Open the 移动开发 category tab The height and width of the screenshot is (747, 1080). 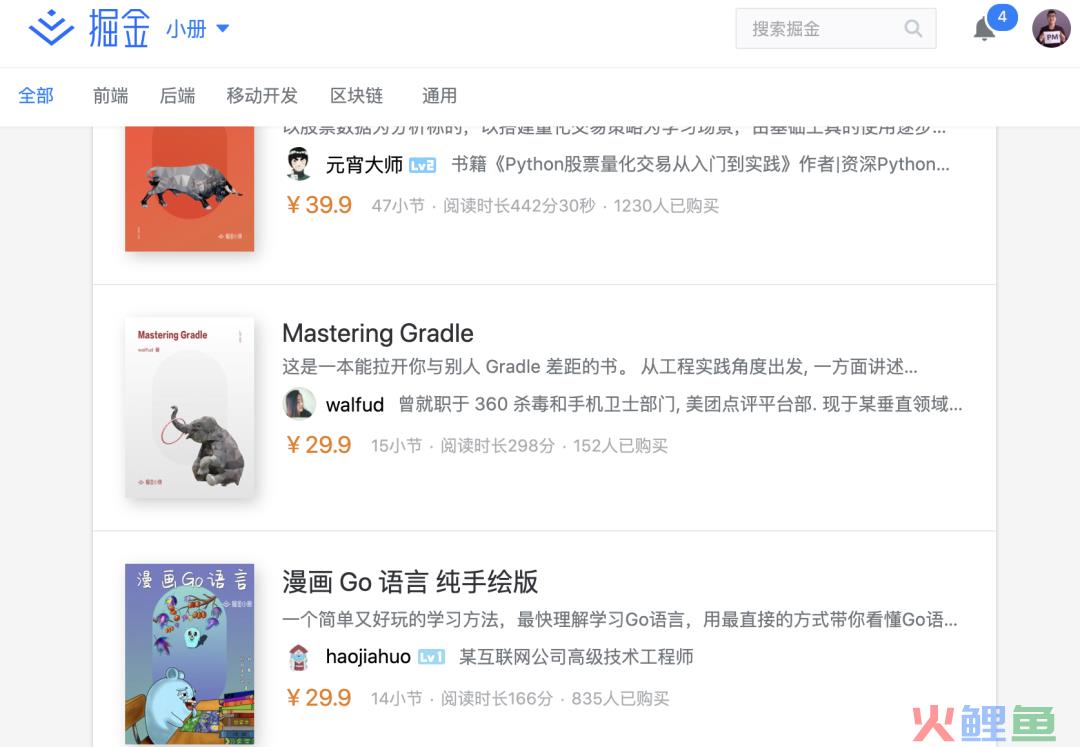262,96
